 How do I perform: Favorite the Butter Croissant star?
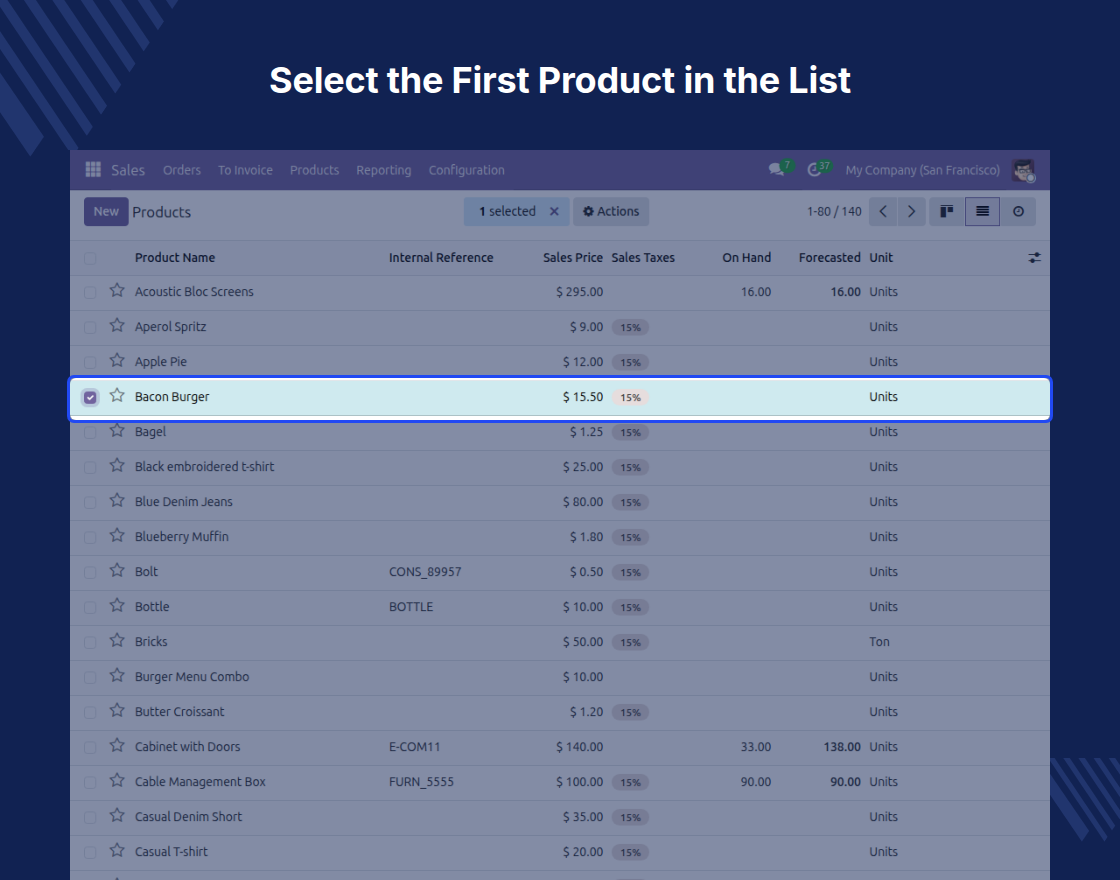pos(117,710)
